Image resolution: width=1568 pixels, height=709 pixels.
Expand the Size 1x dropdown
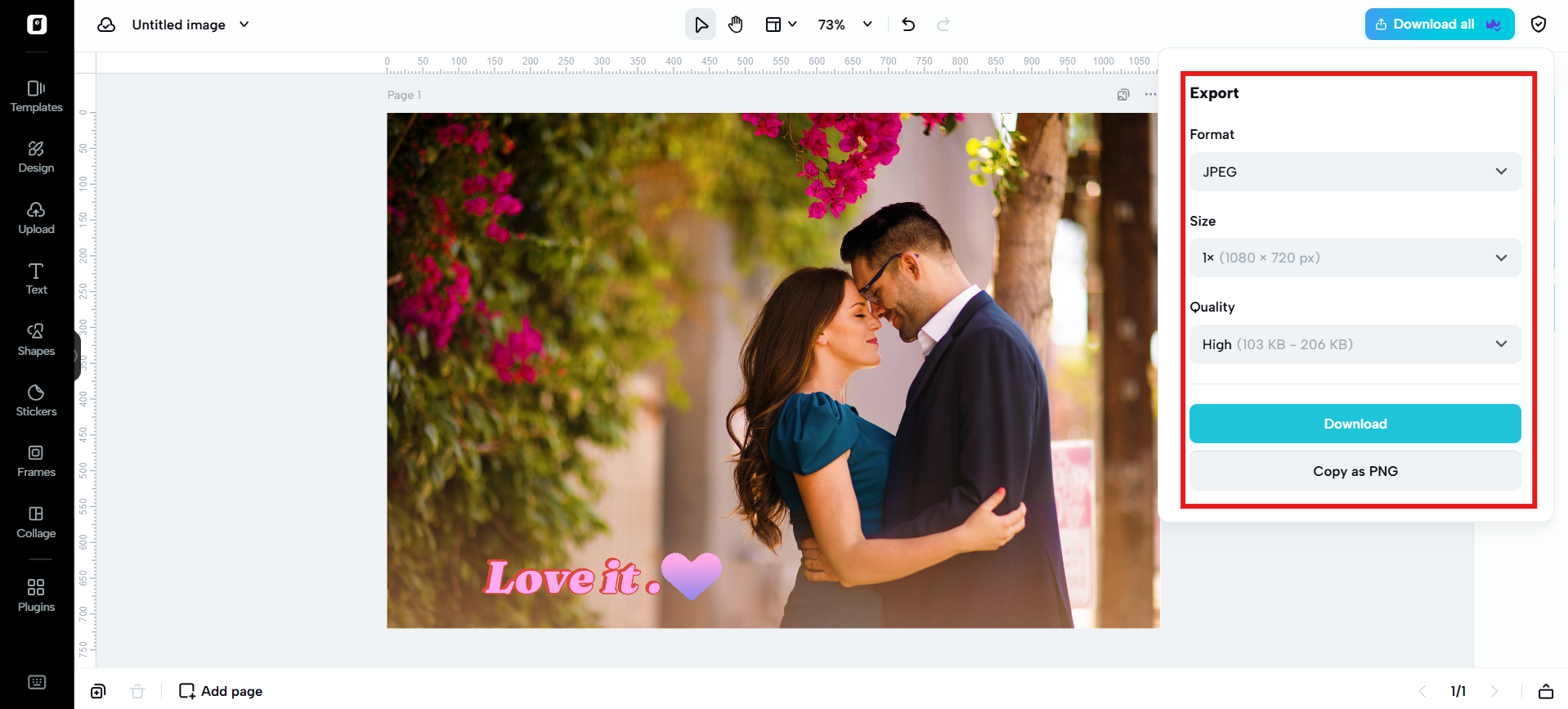tap(1355, 258)
